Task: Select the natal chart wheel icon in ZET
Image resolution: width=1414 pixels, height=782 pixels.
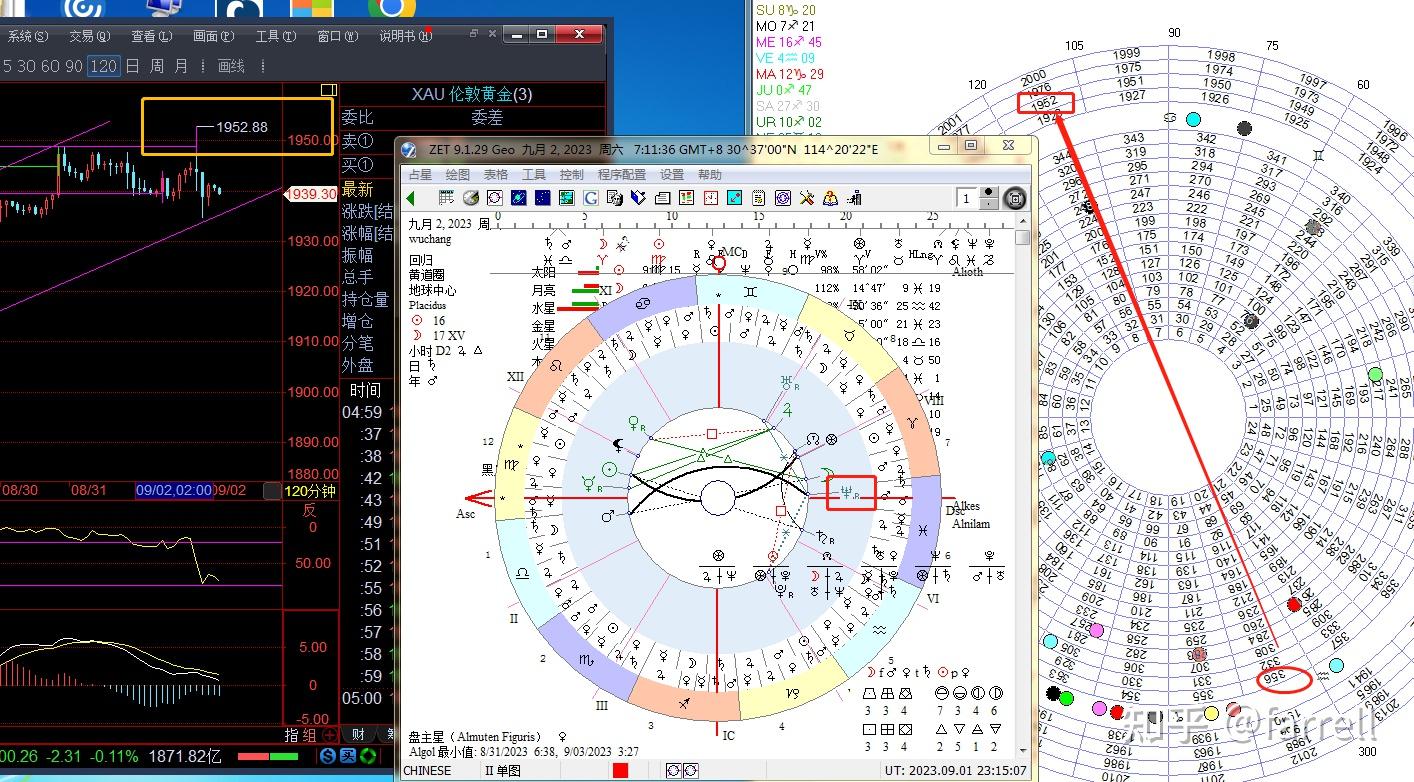Action: click(x=494, y=198)
